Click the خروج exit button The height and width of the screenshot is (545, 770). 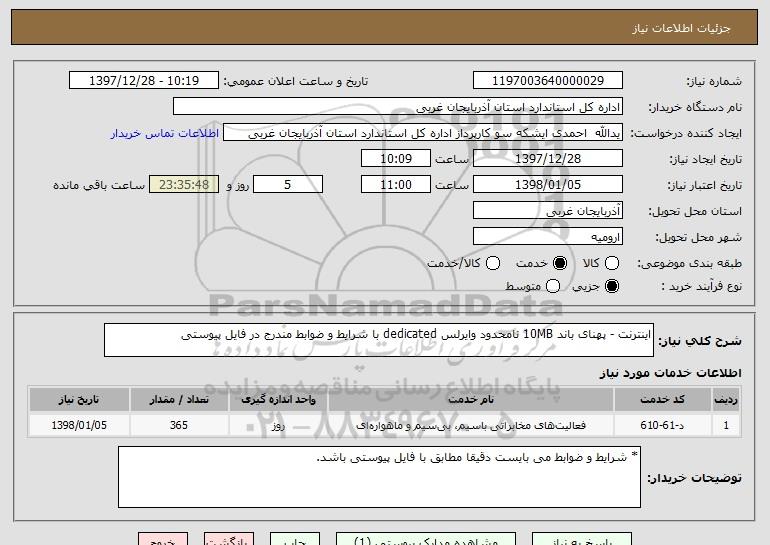(163, 539)
